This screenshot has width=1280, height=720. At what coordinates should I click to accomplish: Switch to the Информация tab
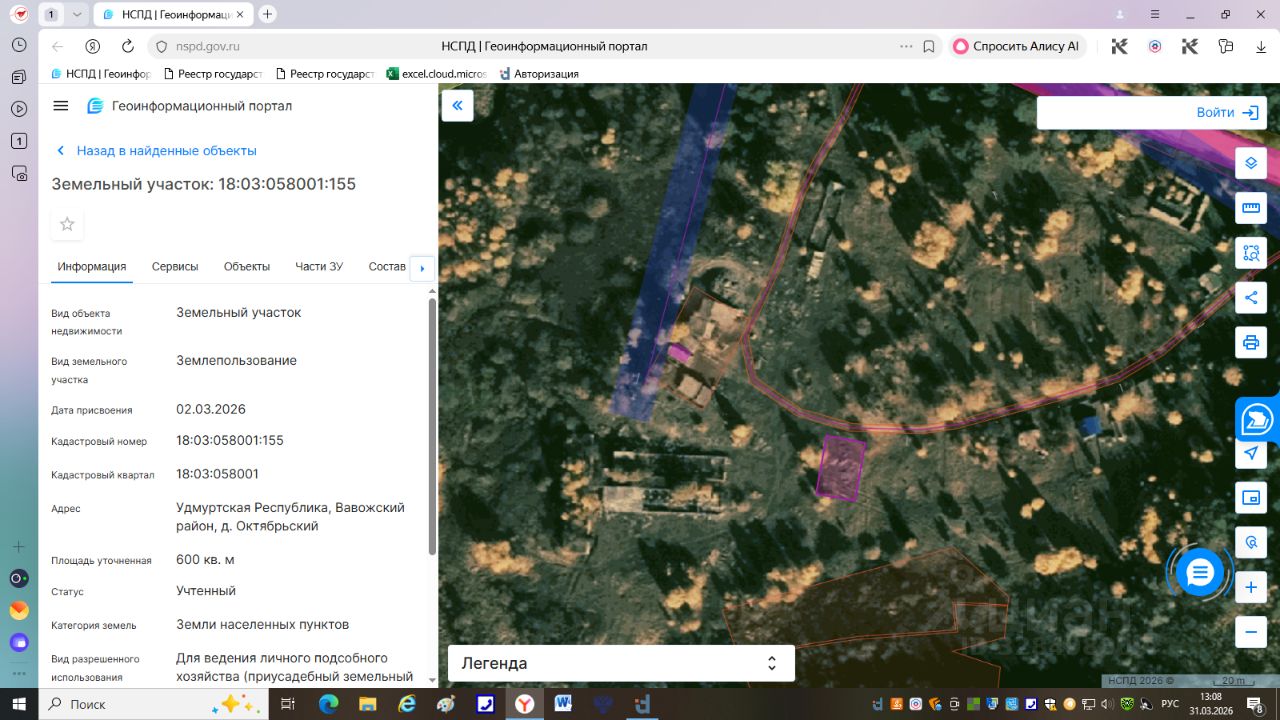tap(92, 266)
